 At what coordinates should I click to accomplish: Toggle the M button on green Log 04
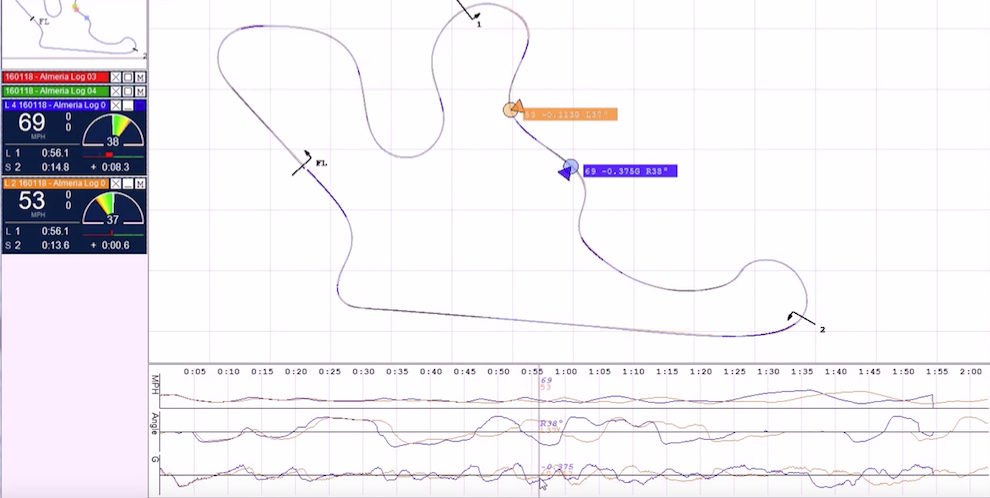tap(141, 91)
